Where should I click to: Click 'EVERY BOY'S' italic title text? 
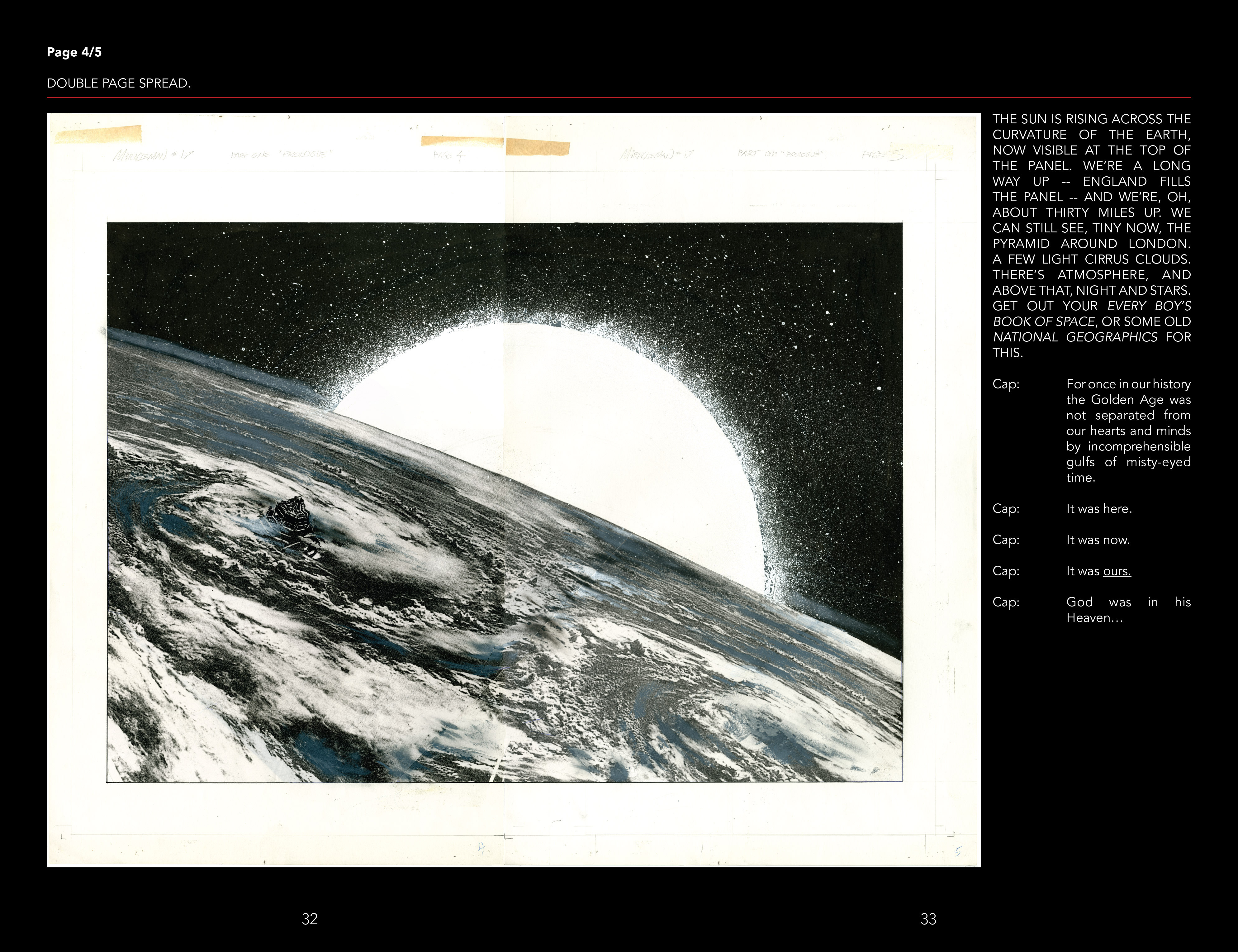coord(1149,306)
